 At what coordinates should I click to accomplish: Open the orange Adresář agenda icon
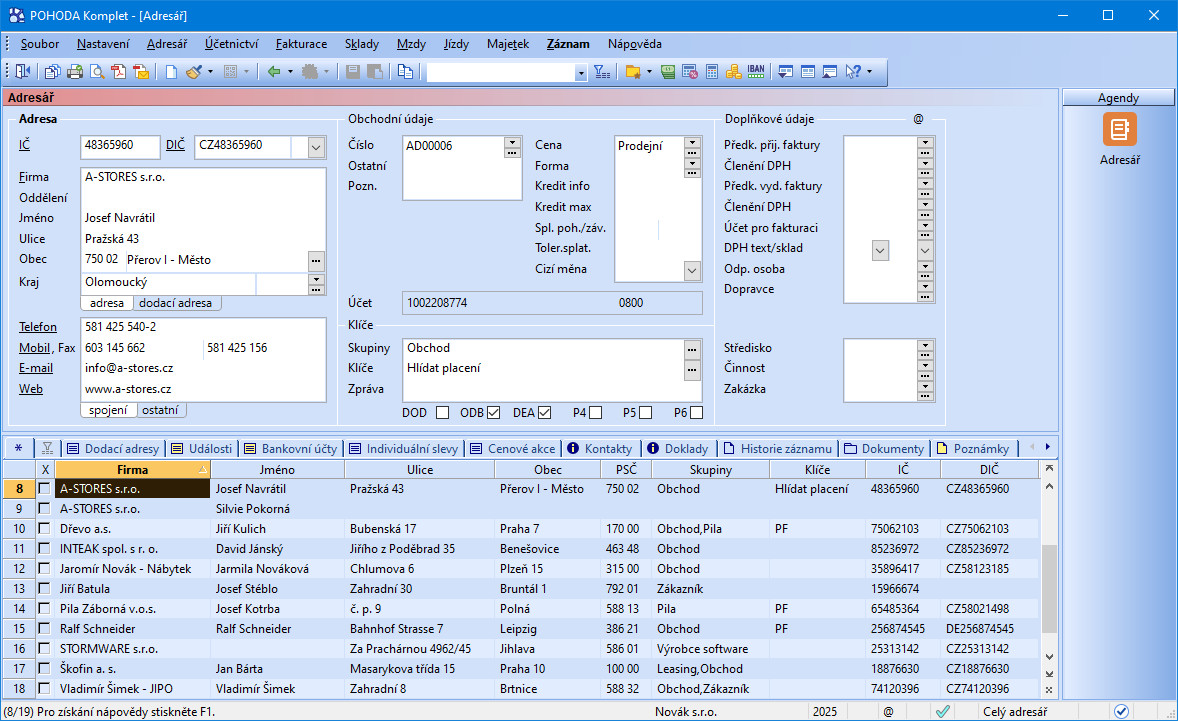[1119, 130]
